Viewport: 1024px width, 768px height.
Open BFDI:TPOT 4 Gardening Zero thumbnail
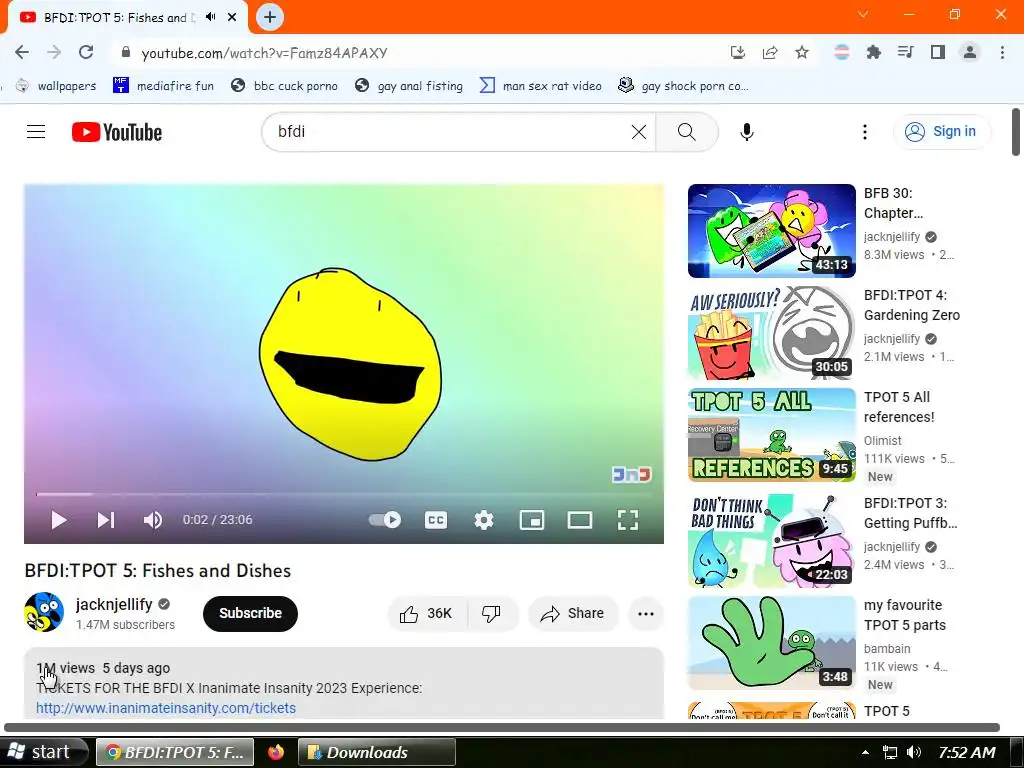pyautogui.click(x=771, y=332)
